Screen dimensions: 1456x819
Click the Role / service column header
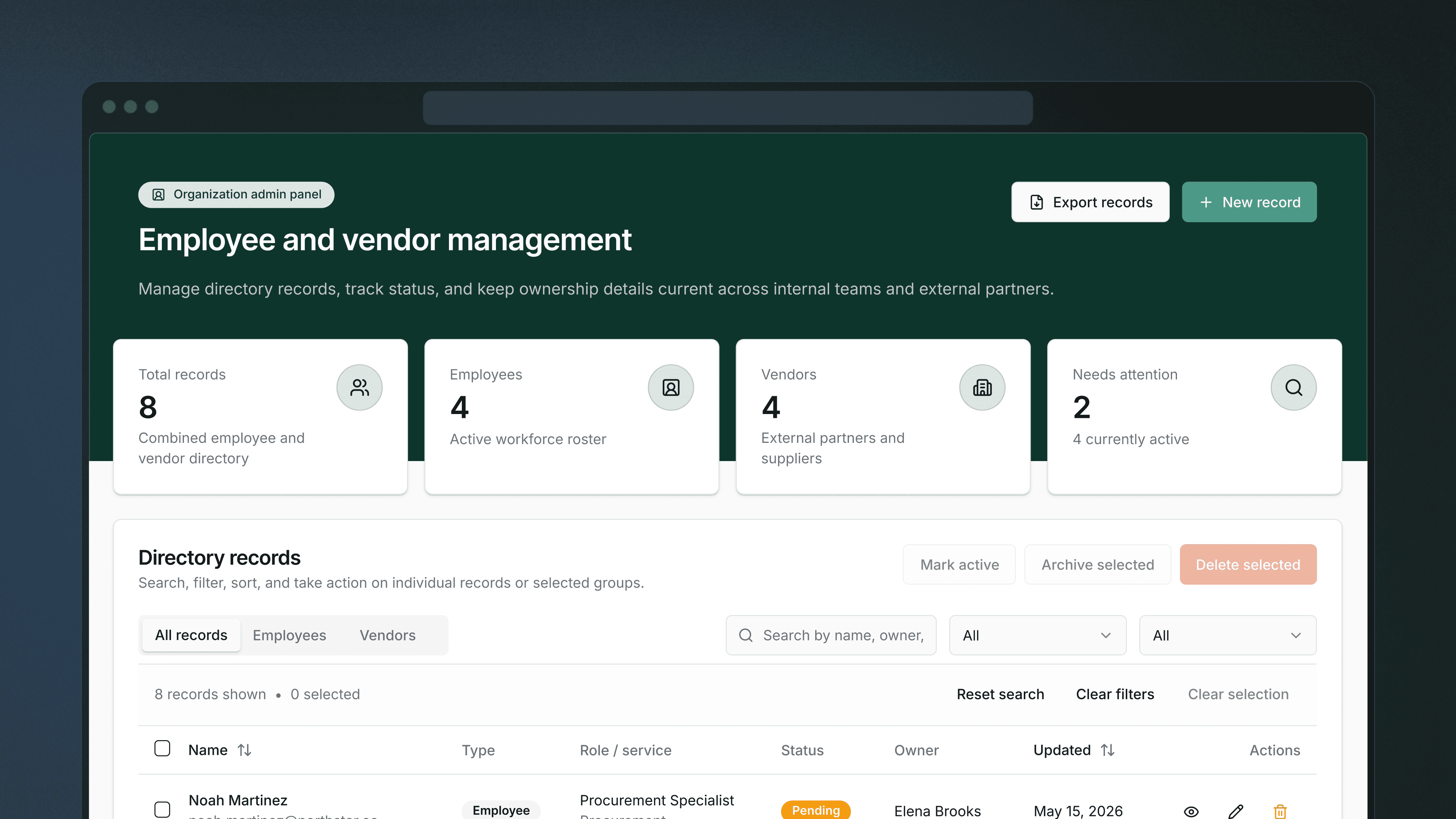coord(626,750)
